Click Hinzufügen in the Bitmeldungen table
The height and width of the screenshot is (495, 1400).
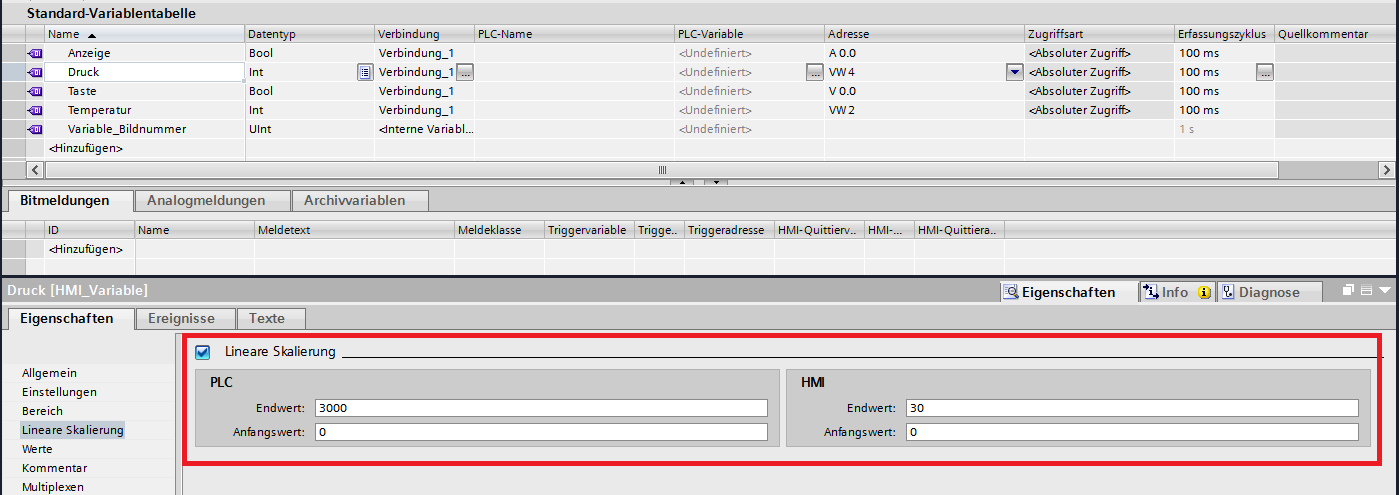[x=85, y=249]
